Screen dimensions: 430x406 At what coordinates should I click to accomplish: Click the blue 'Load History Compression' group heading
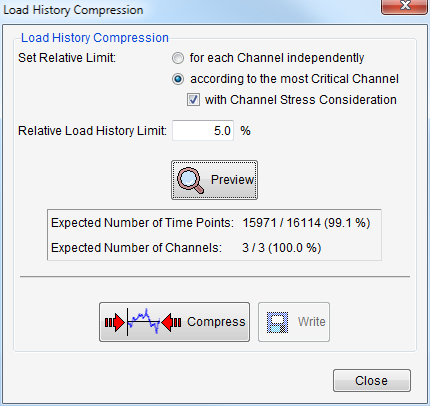pos(95,38)
